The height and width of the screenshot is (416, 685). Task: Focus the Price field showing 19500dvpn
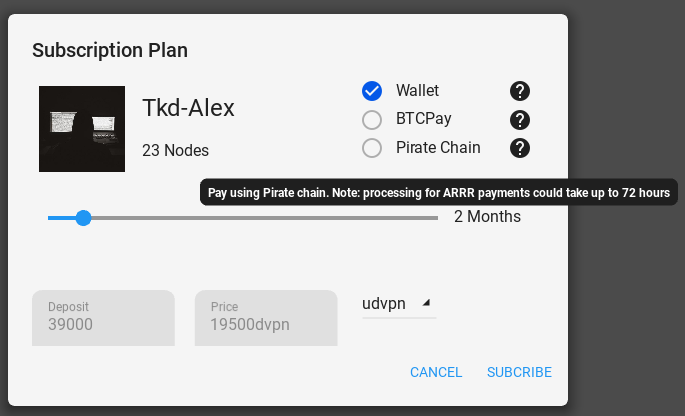click(x=266, y=318)
